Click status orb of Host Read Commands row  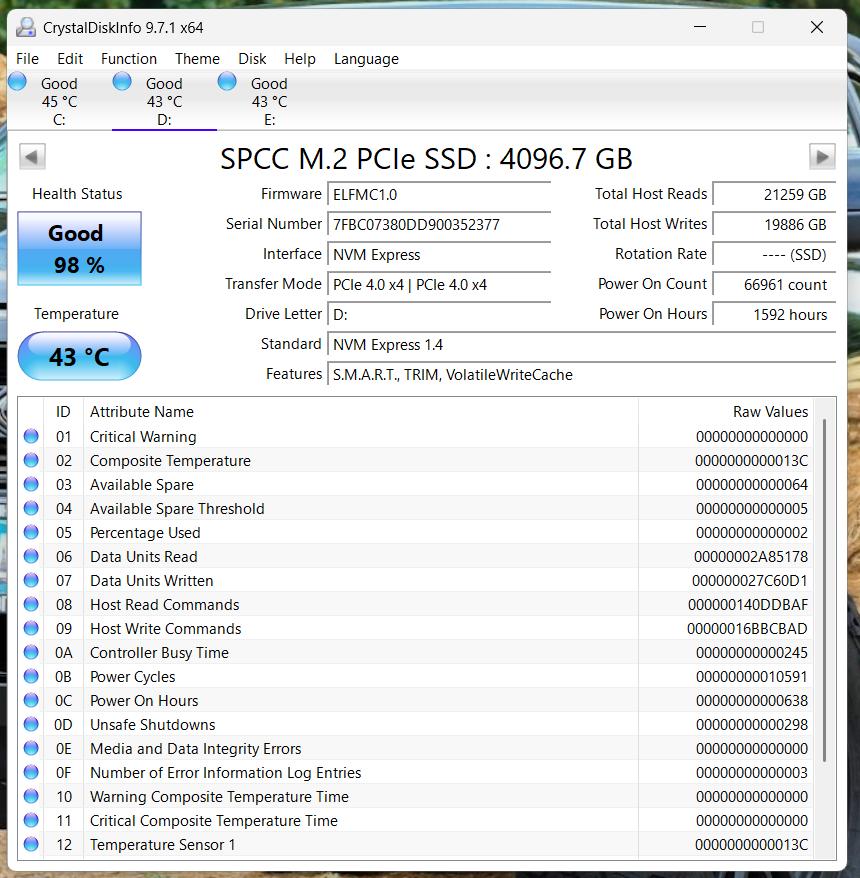pos(31,605)
